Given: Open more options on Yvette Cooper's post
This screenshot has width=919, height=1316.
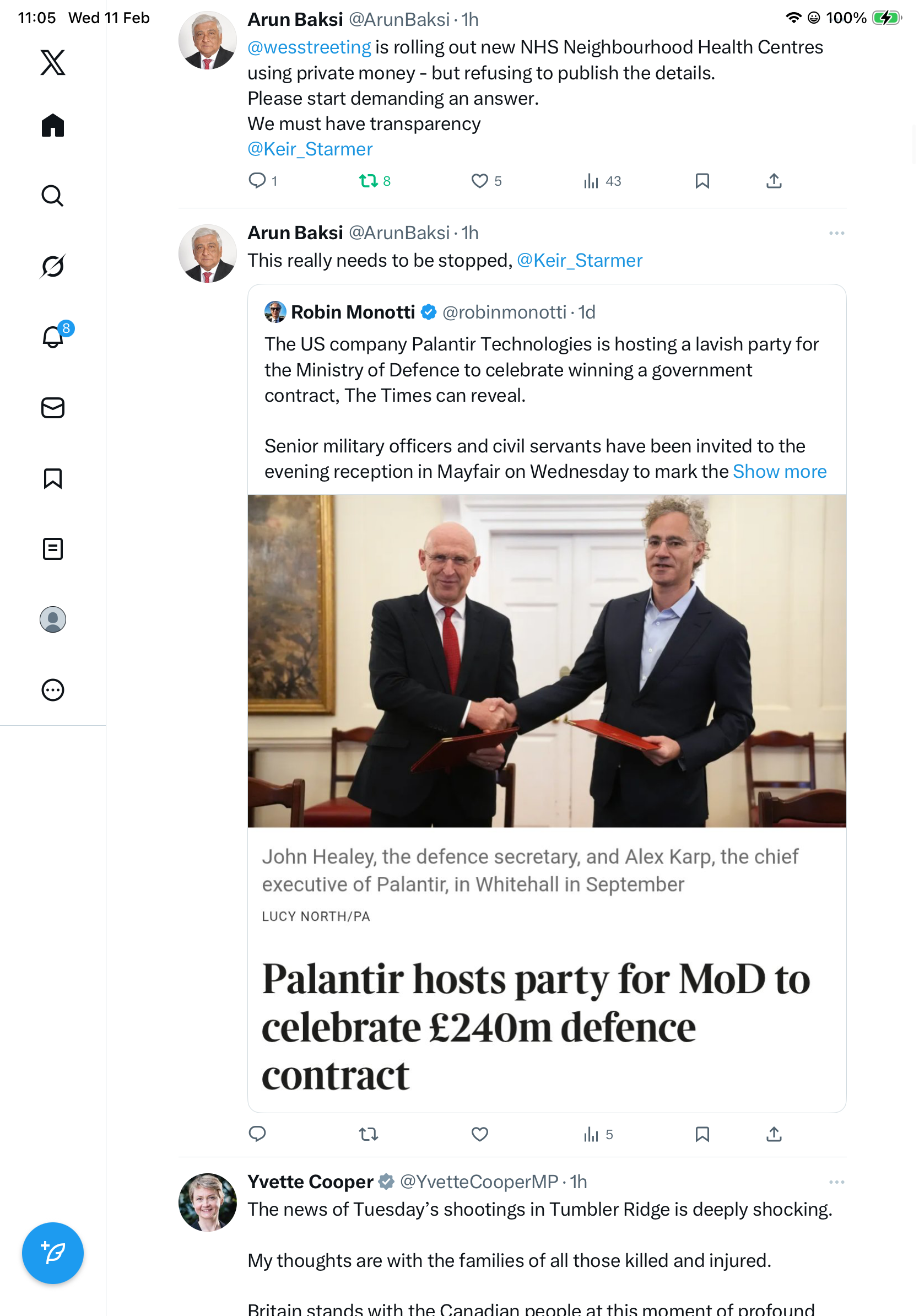Looking at the screenshot, I should click(x=836, y=1182).
